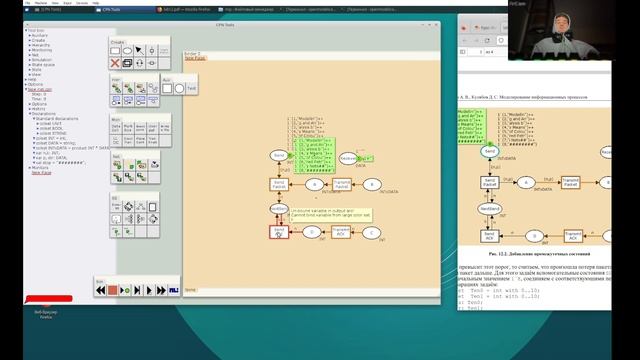The height and width of the screenshot is (360, 640).
Task: Click the Firefox reload button in PDF window
Action: pos(487,40)
